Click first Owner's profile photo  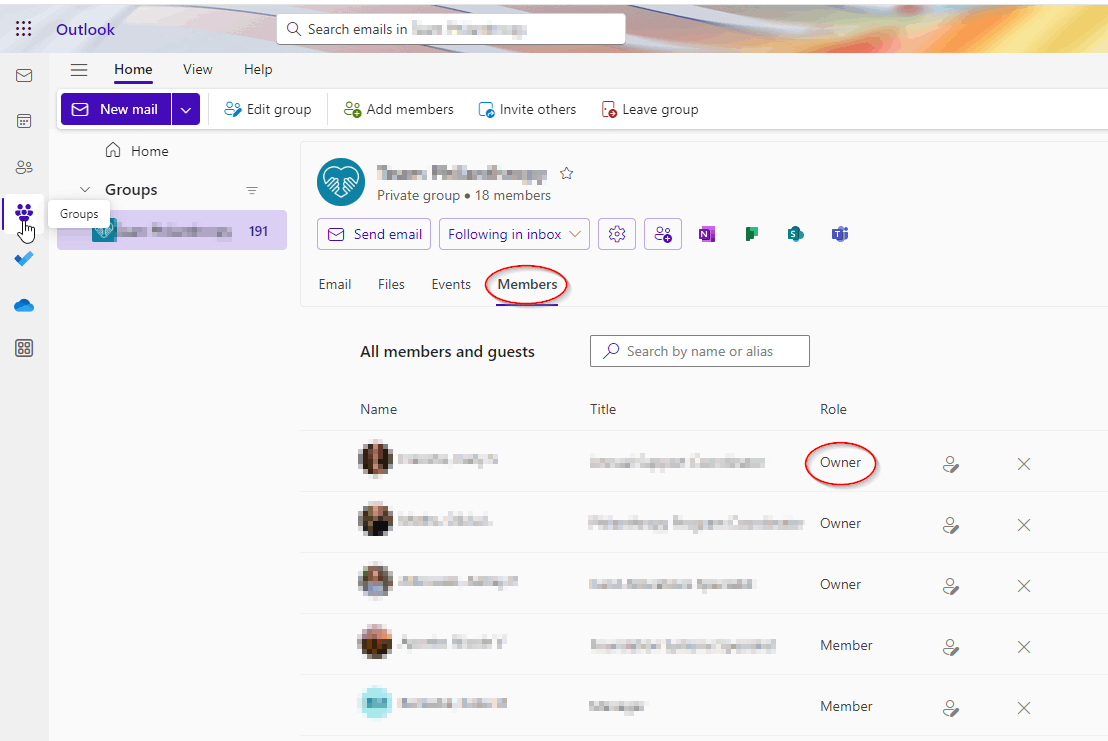pyautogui.click(x=375, y=459)
